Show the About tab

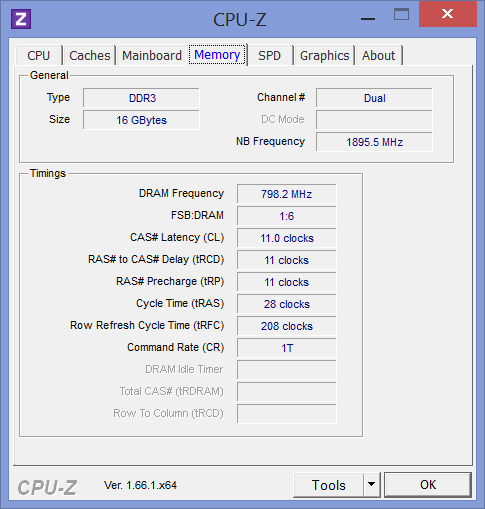pos(379,55)
